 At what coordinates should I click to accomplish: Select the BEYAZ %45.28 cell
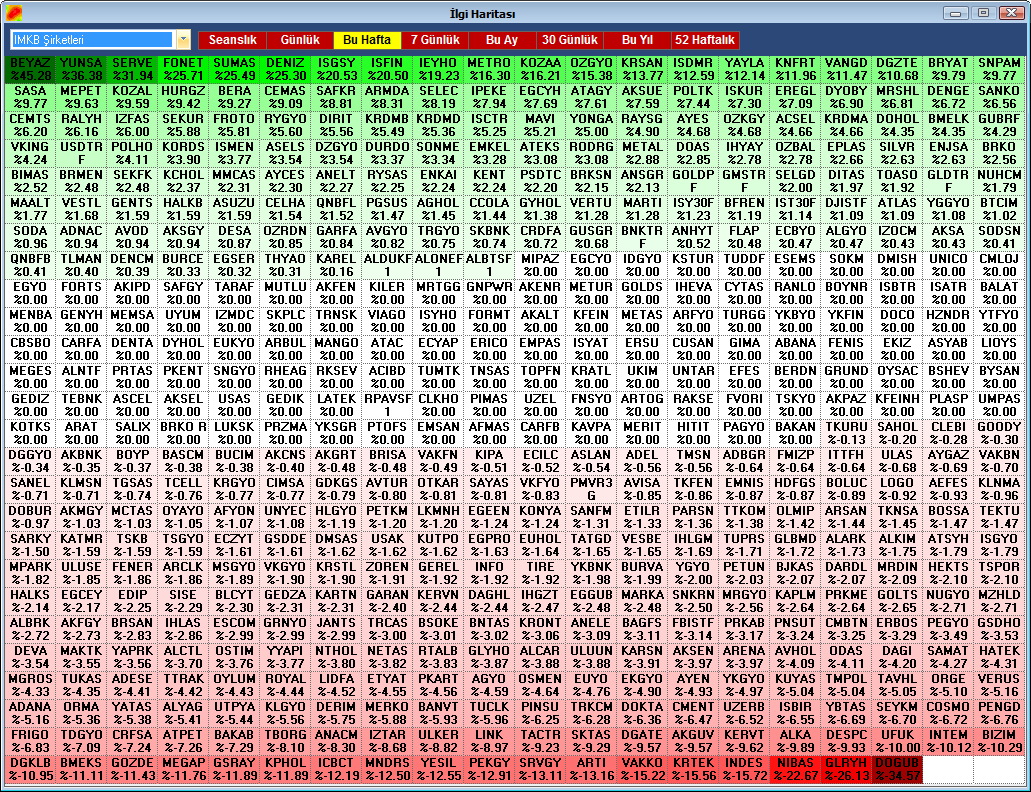tap(30, 69)
